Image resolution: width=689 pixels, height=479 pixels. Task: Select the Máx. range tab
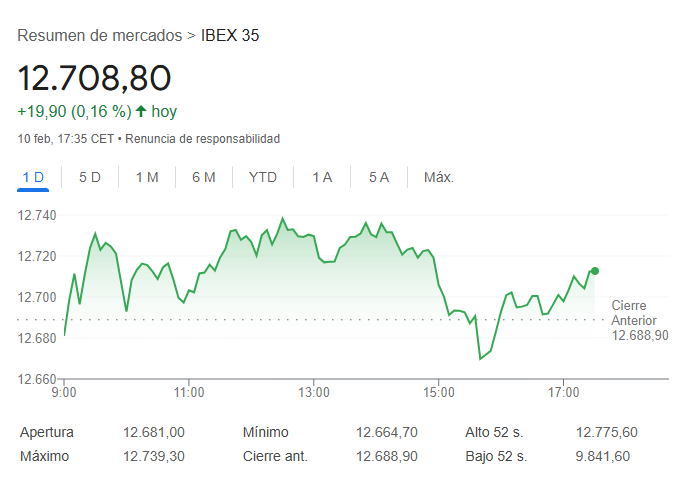[439, 177]
